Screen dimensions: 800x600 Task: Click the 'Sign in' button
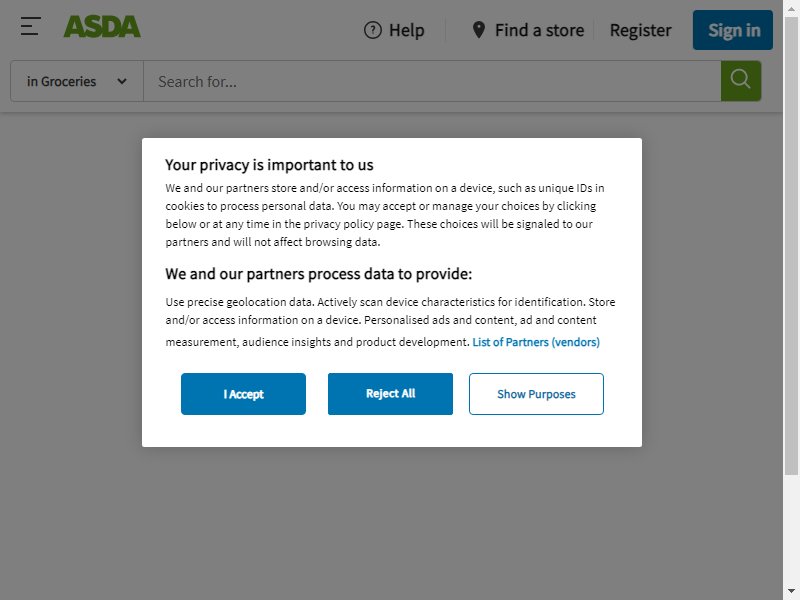coord(733,30)
